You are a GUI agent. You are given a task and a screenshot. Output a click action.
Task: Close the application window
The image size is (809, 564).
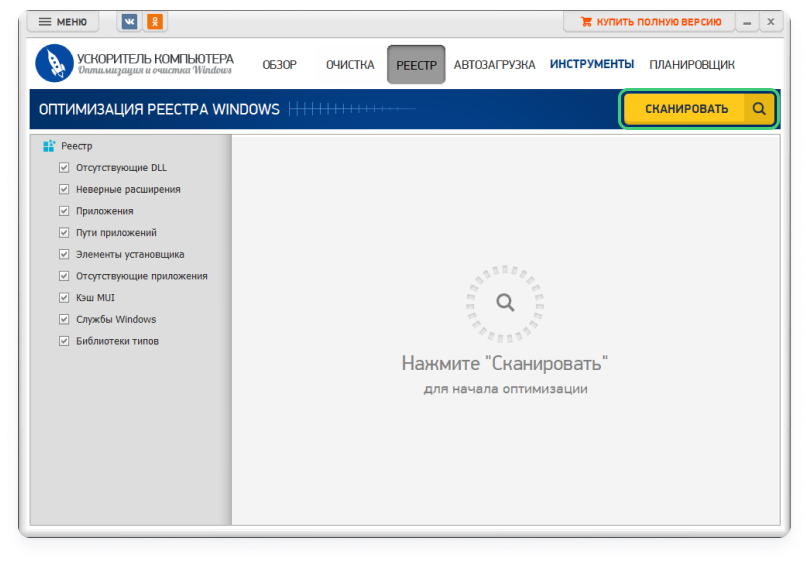tap(771, 22)
